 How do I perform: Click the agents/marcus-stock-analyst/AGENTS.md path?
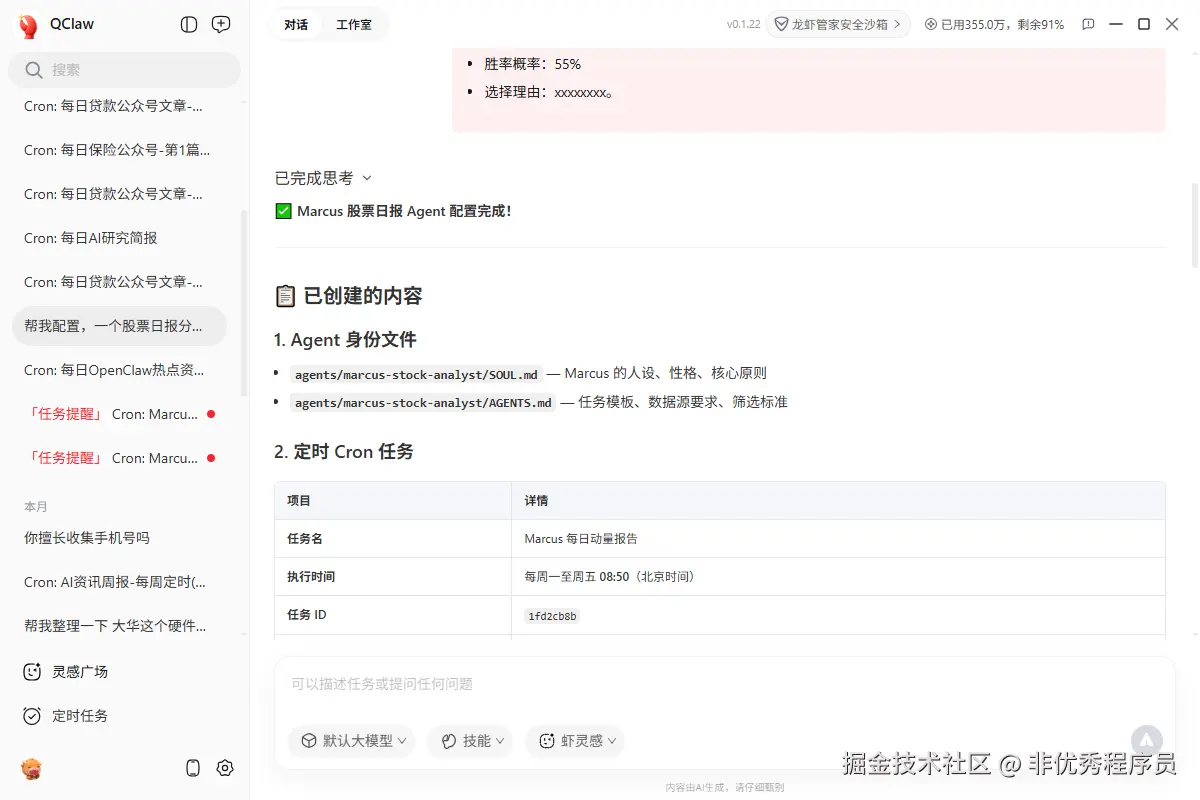coord(422,403)
